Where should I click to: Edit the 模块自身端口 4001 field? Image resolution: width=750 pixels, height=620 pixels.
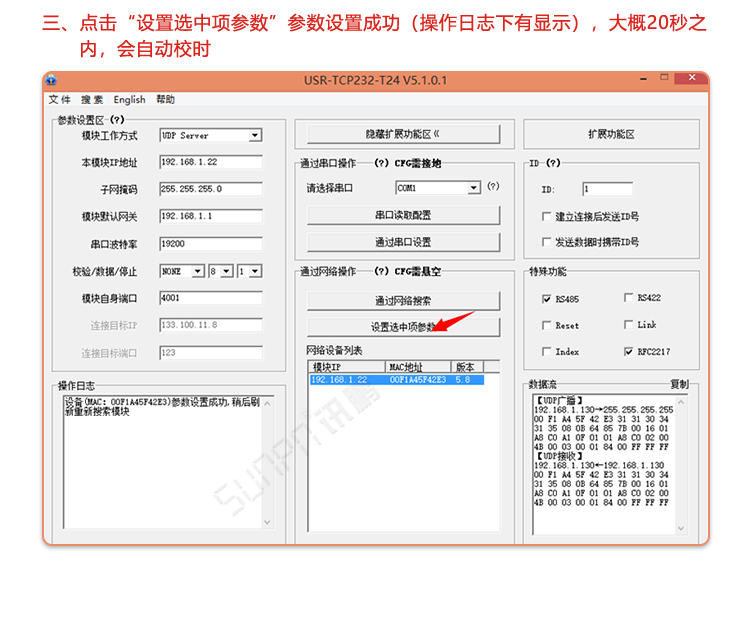(x=211, y=298)
